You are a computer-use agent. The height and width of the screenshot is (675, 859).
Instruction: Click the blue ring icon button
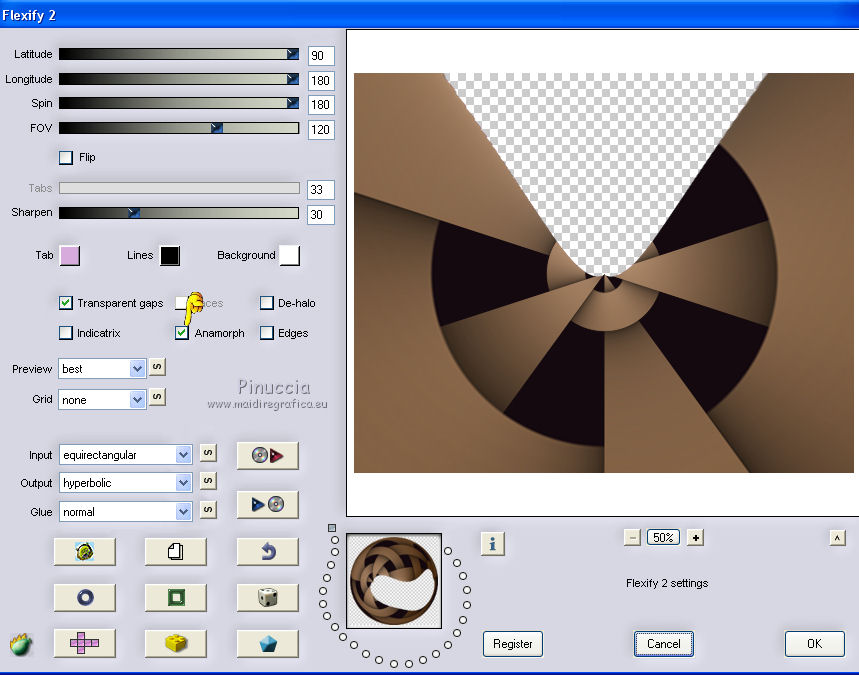coord(85,597)
